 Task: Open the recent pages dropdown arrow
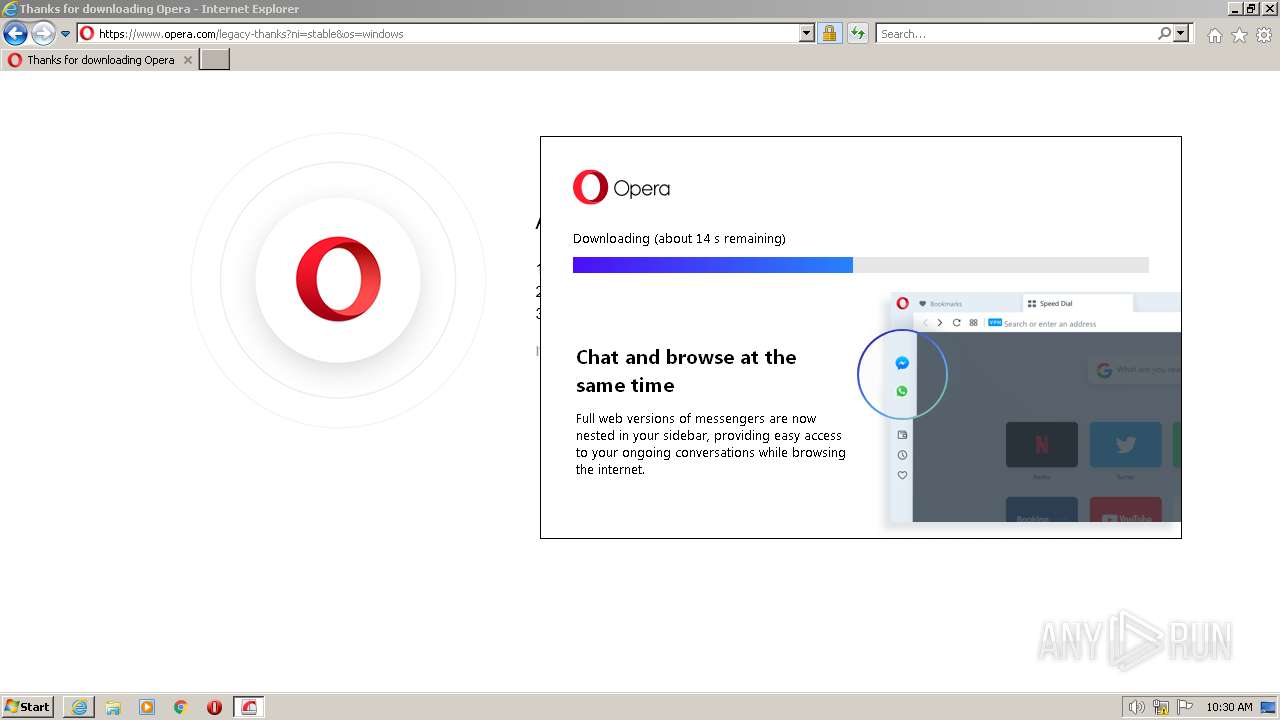tap(66, 34)
